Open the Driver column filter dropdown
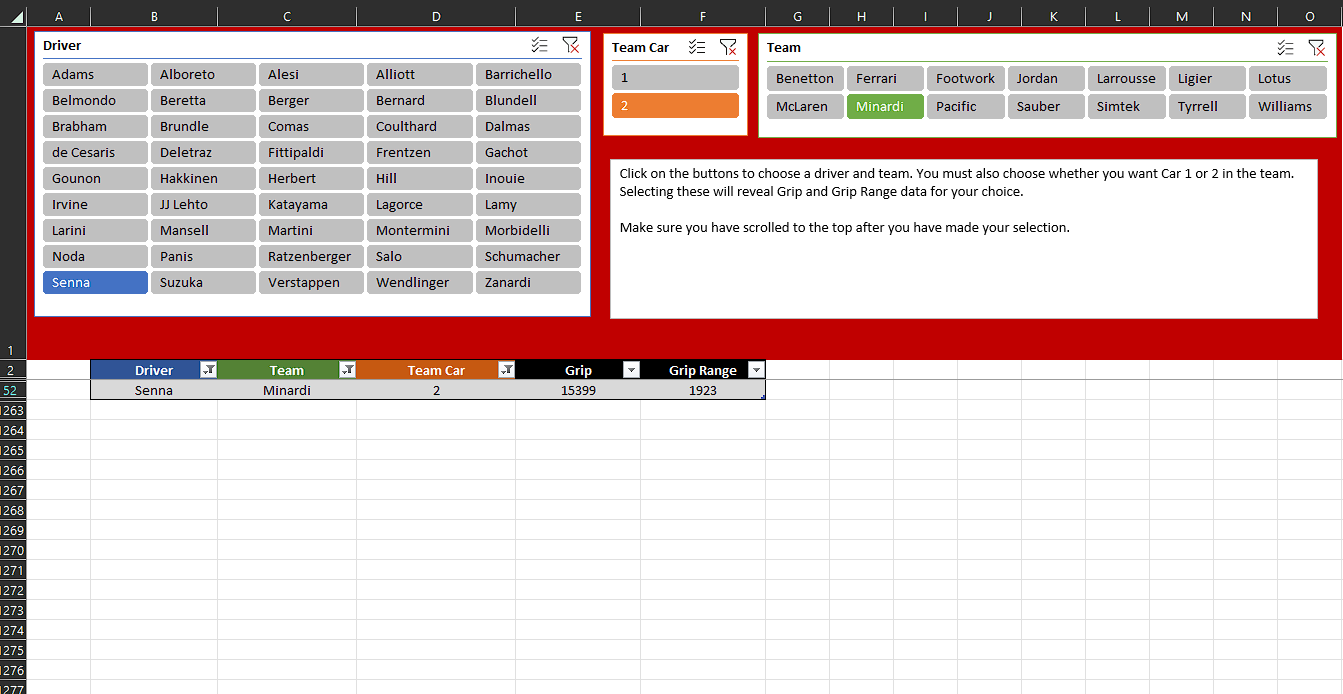 click(x=208, y=370)
